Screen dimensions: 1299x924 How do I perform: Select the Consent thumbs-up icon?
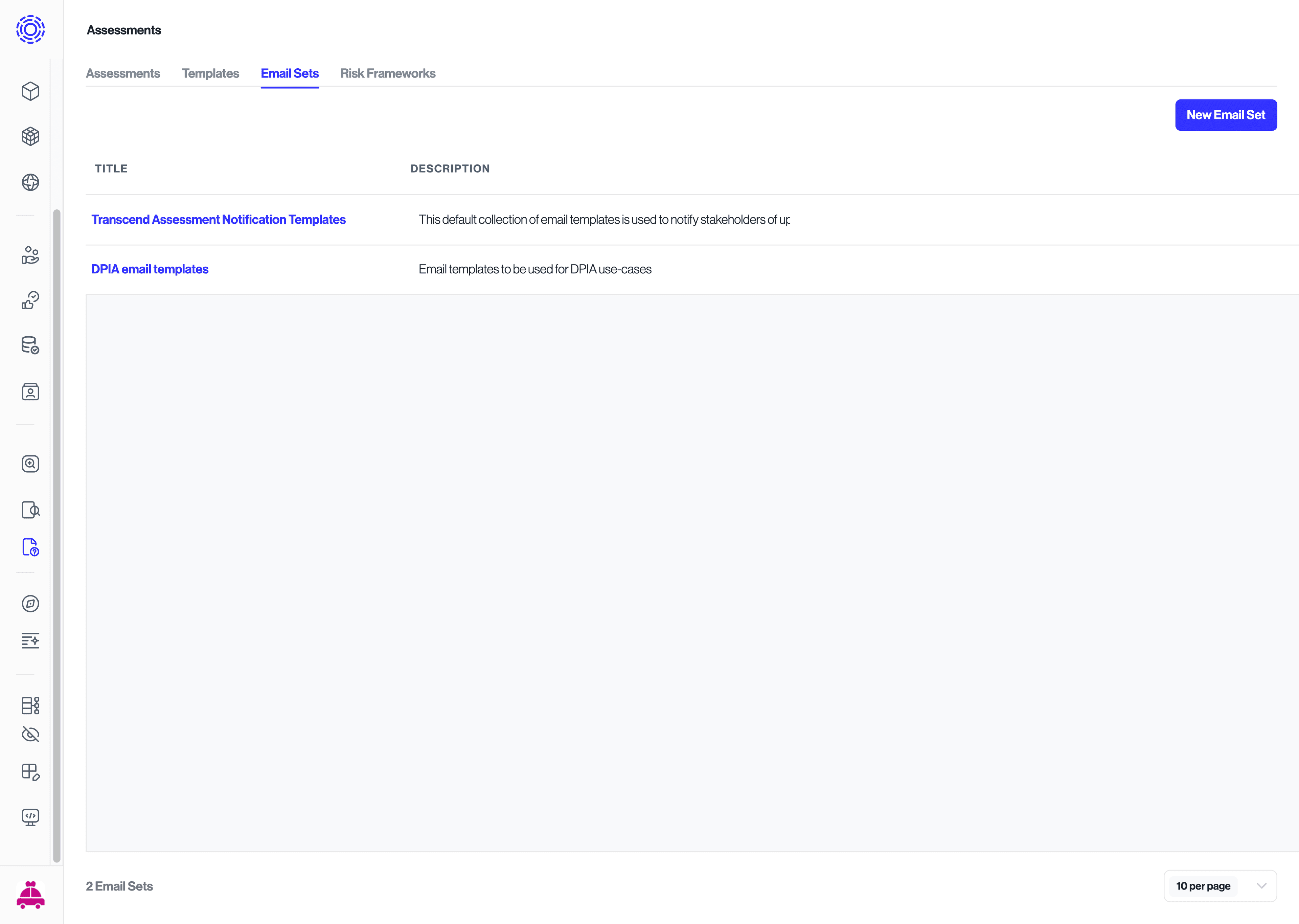[29, 300]
